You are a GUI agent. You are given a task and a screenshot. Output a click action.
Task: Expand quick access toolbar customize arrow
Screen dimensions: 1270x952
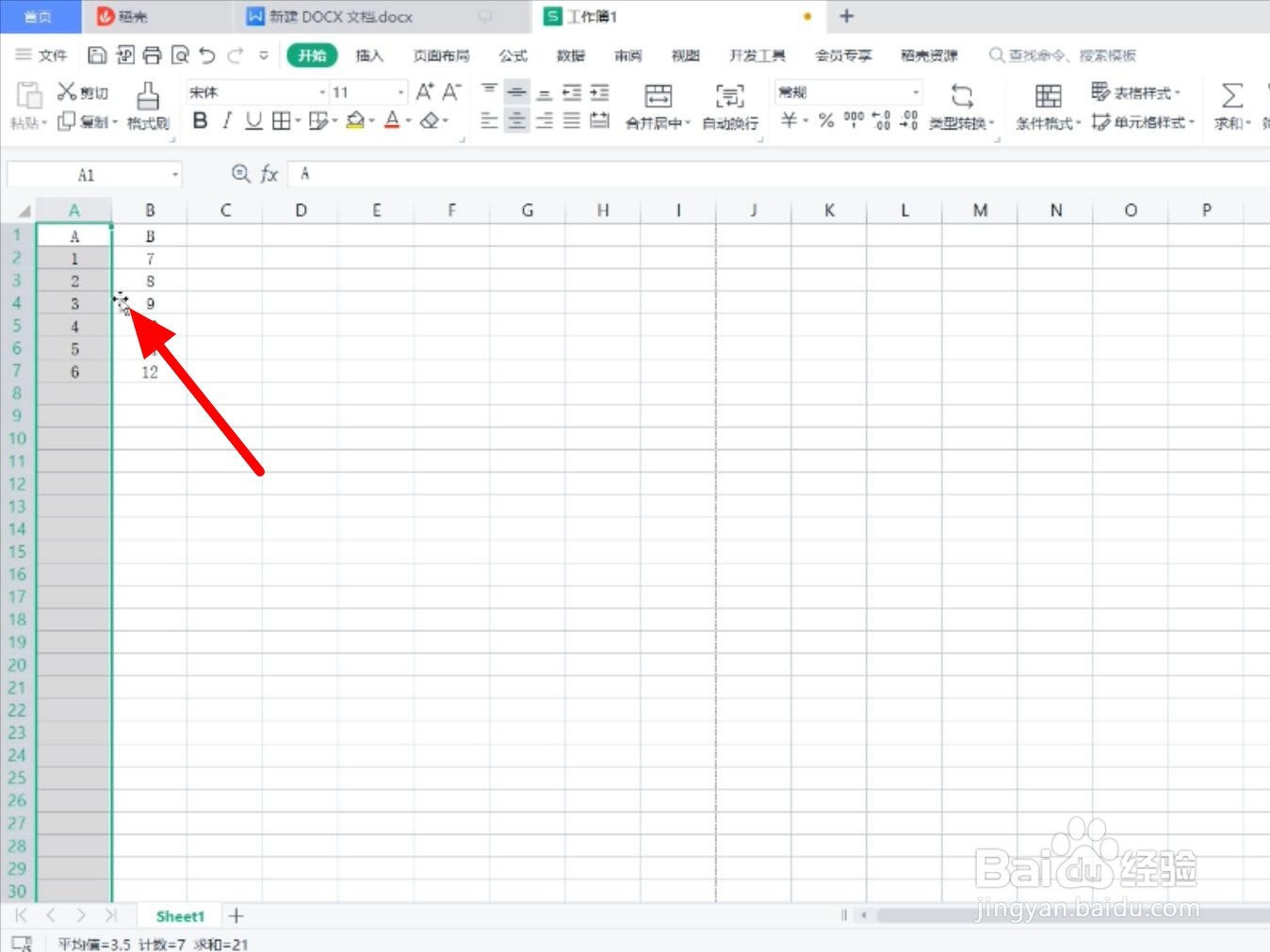[x=264, y=56]
